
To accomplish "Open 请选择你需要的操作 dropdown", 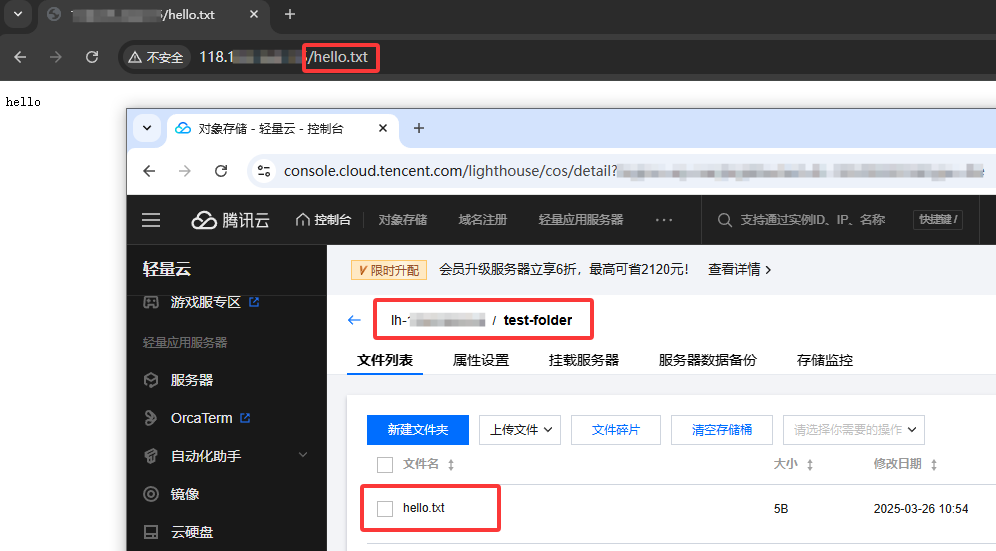I will (x=854, y=430).
